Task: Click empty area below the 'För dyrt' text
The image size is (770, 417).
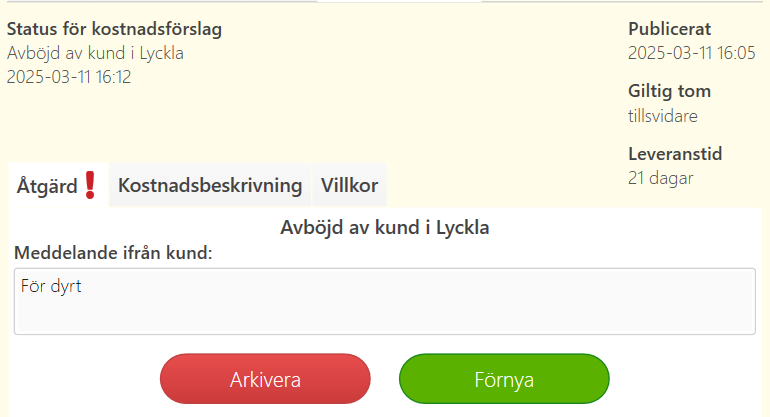Action: coord(385,317)
